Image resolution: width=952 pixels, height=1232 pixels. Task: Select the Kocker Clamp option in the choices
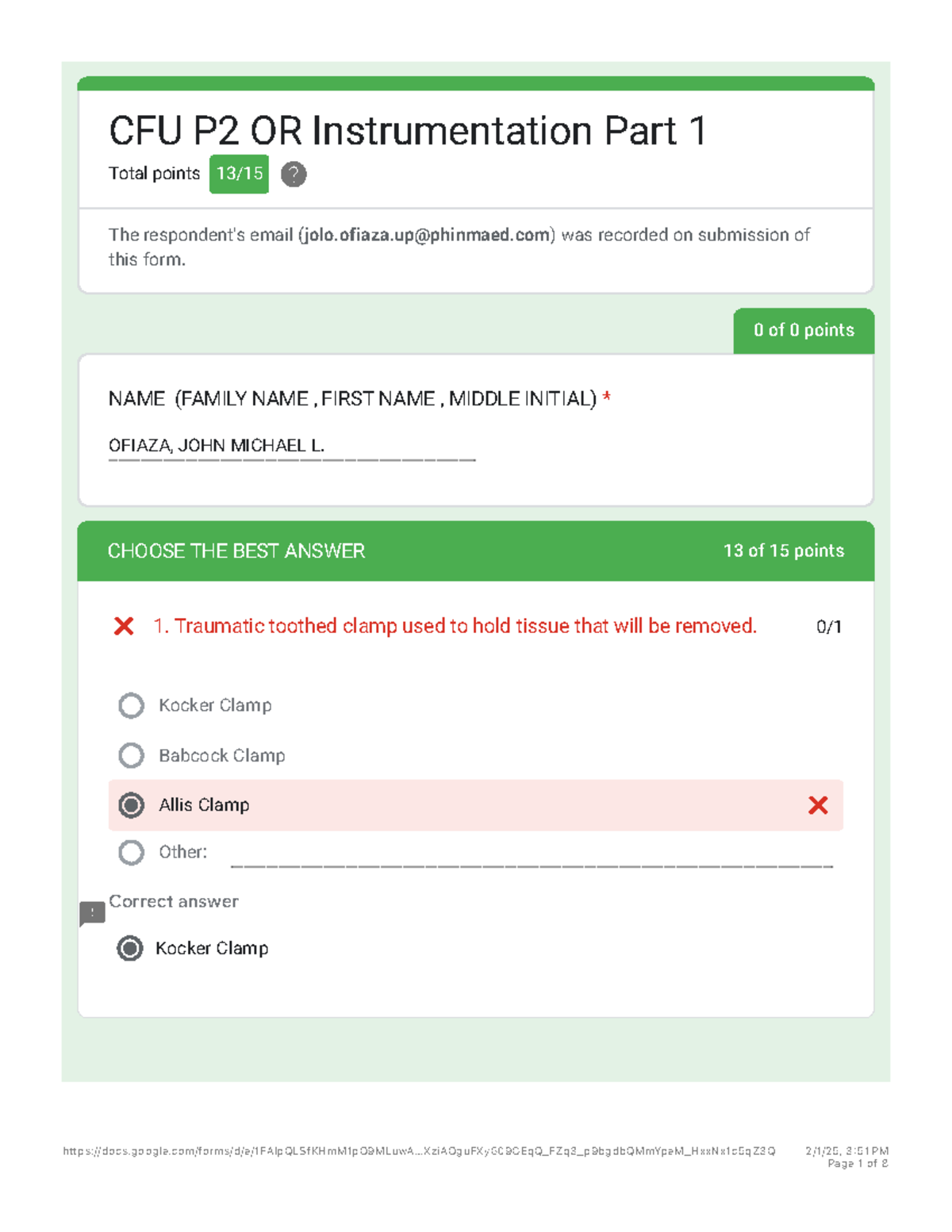(x=132, y=705)
